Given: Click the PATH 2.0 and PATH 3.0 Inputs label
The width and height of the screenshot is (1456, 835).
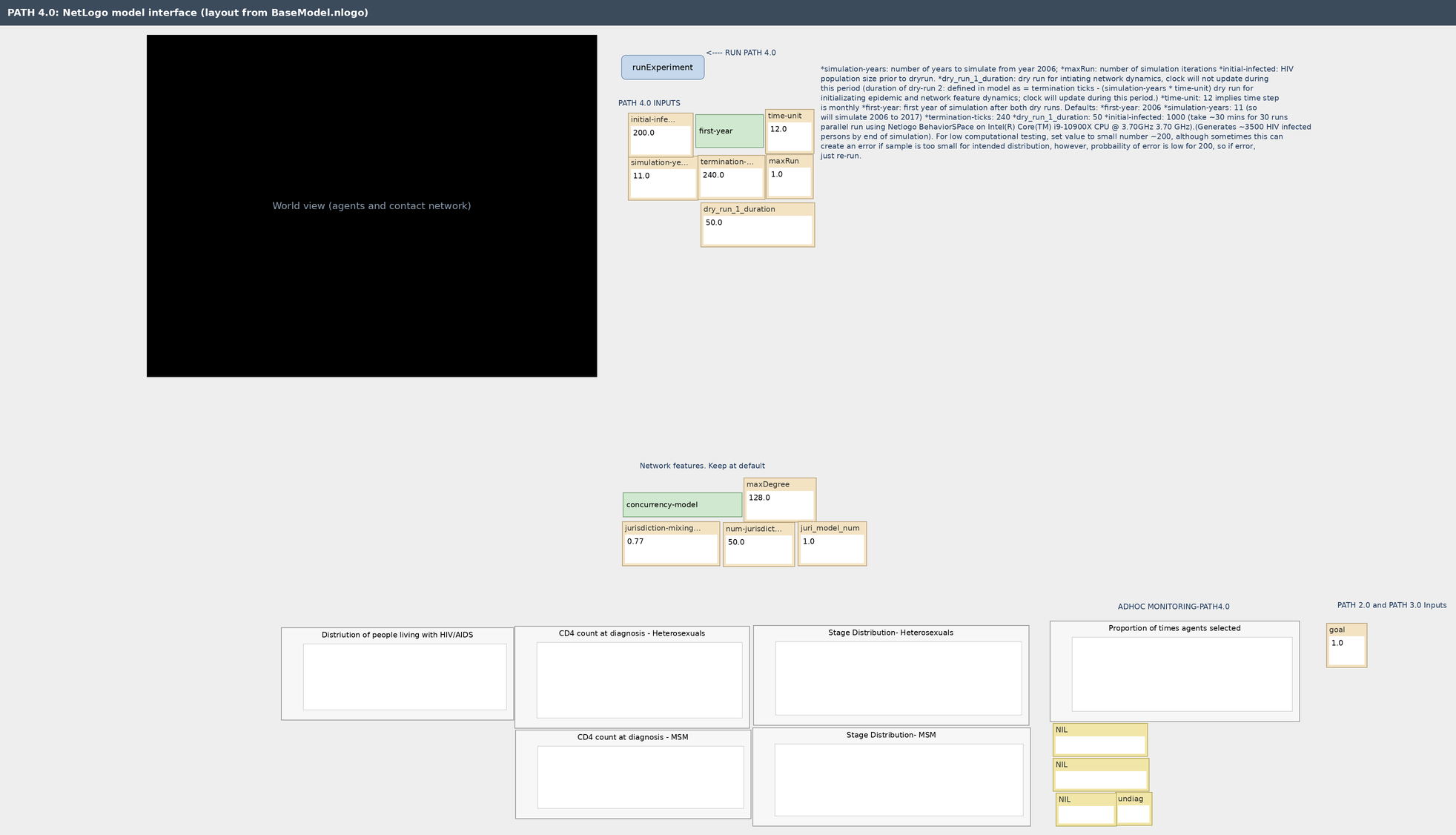Looking at the screenshot, I should coord(1392,605).
